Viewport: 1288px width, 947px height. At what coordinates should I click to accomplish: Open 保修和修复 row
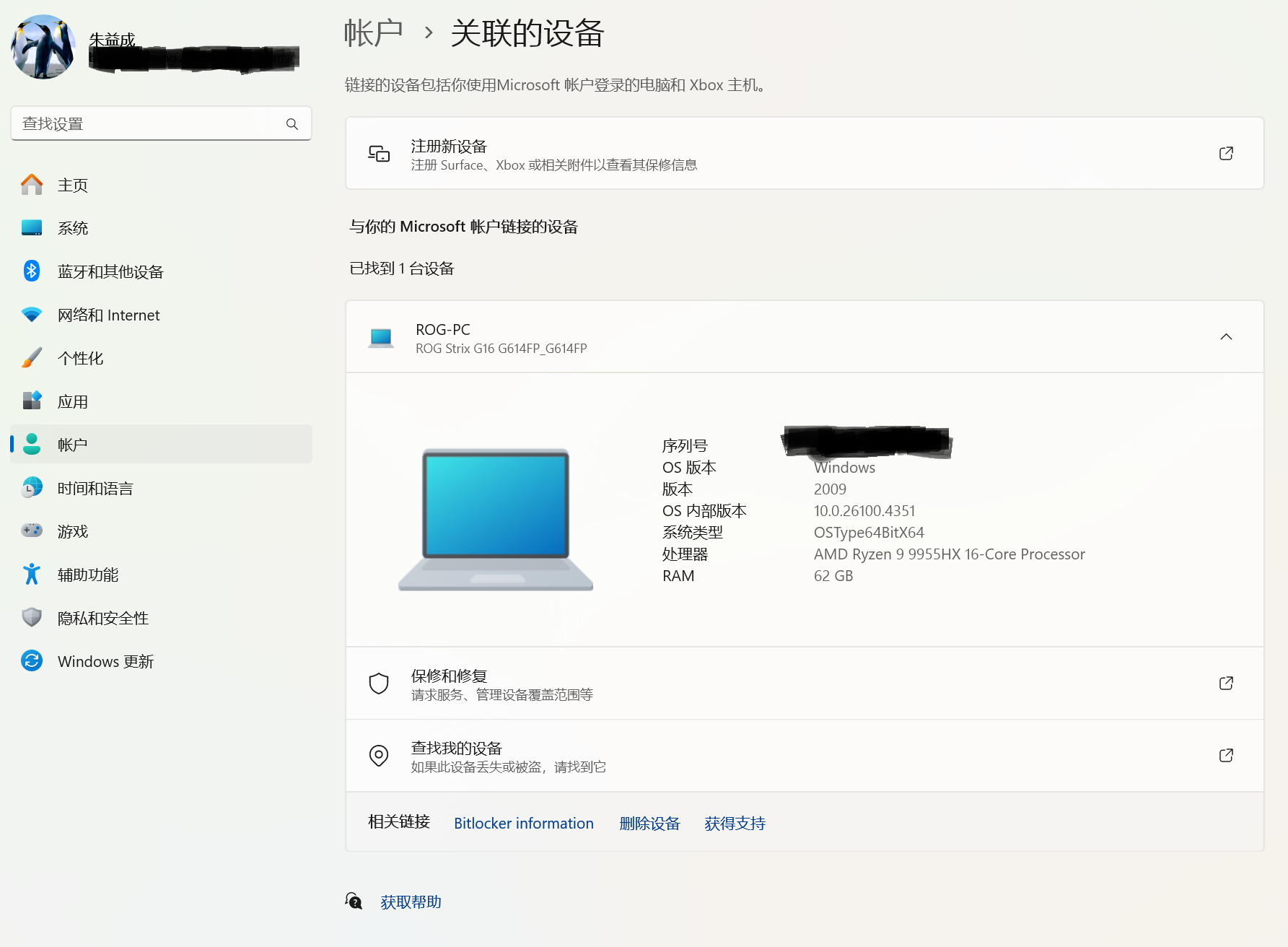(x=805, y=684)
